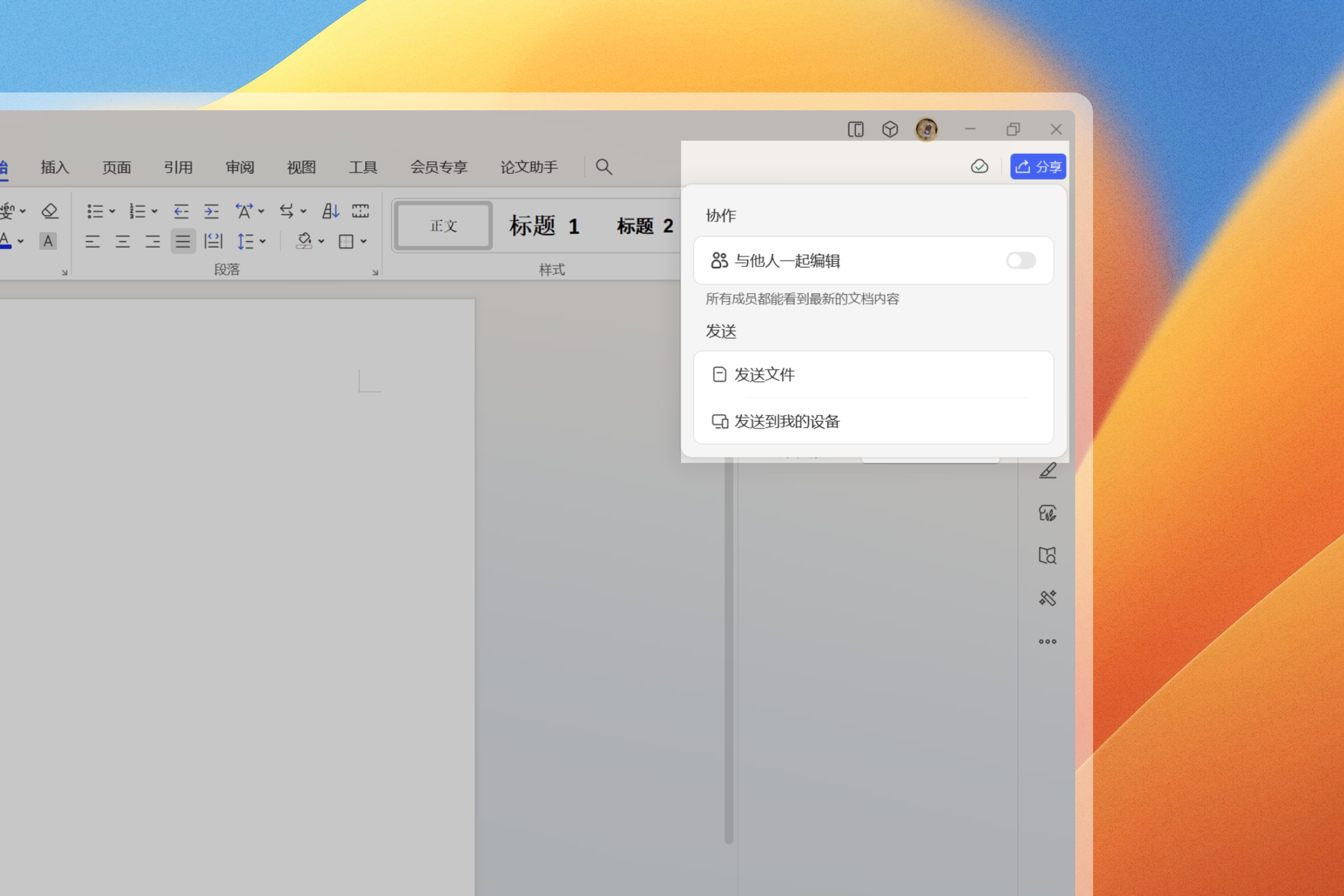This screenshot has width=1344, height=896.
Task: Apply character shading with the gray A icon
Action: [x=48, y=241]
